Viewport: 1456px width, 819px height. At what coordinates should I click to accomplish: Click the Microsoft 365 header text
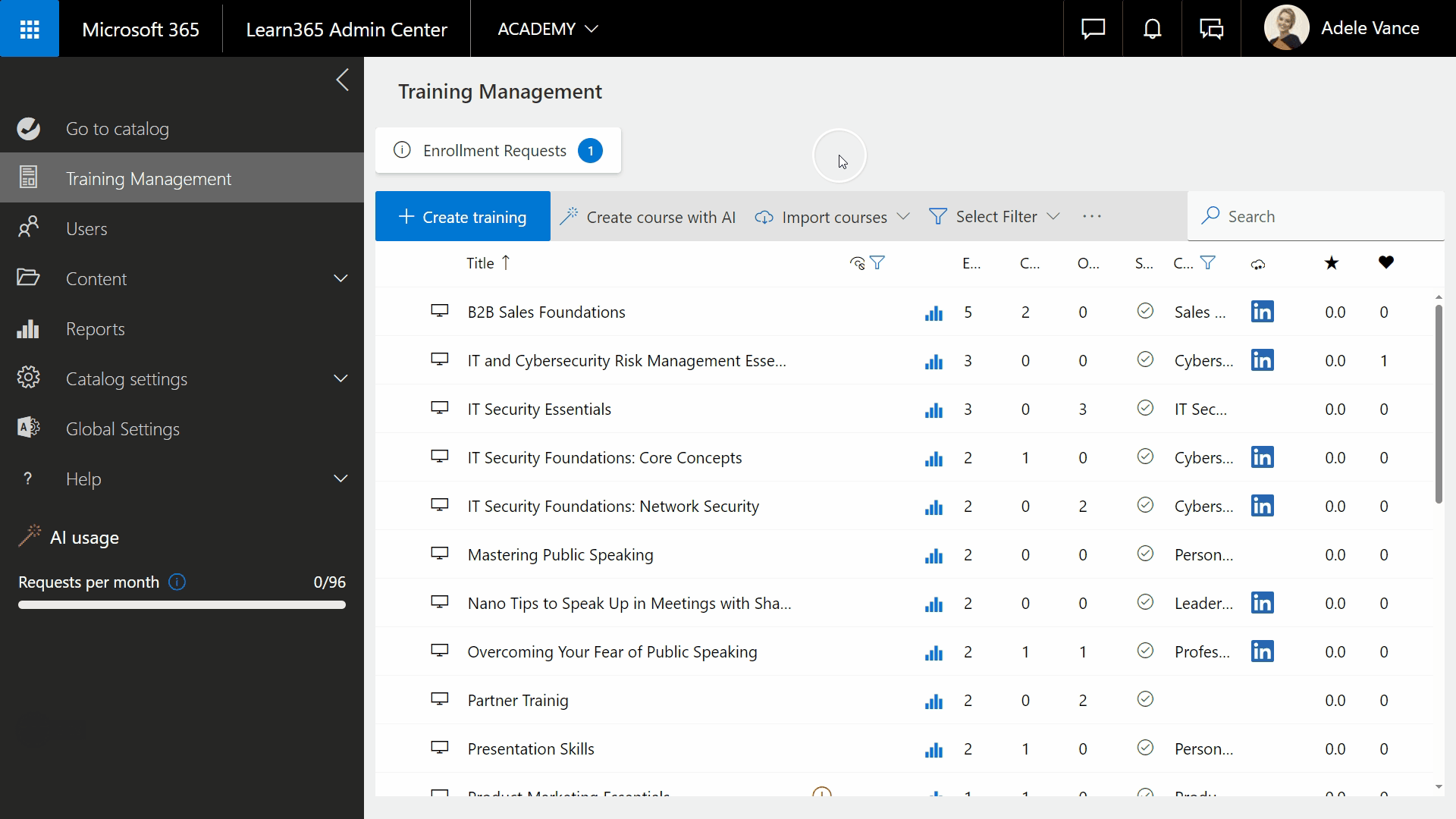[x=140, y=29]
